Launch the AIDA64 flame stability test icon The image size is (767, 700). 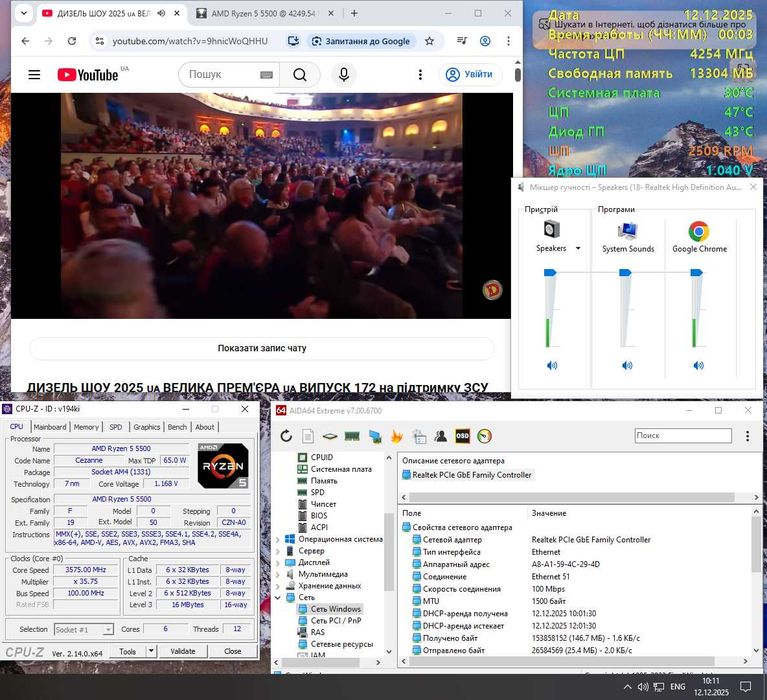point(396,436)
